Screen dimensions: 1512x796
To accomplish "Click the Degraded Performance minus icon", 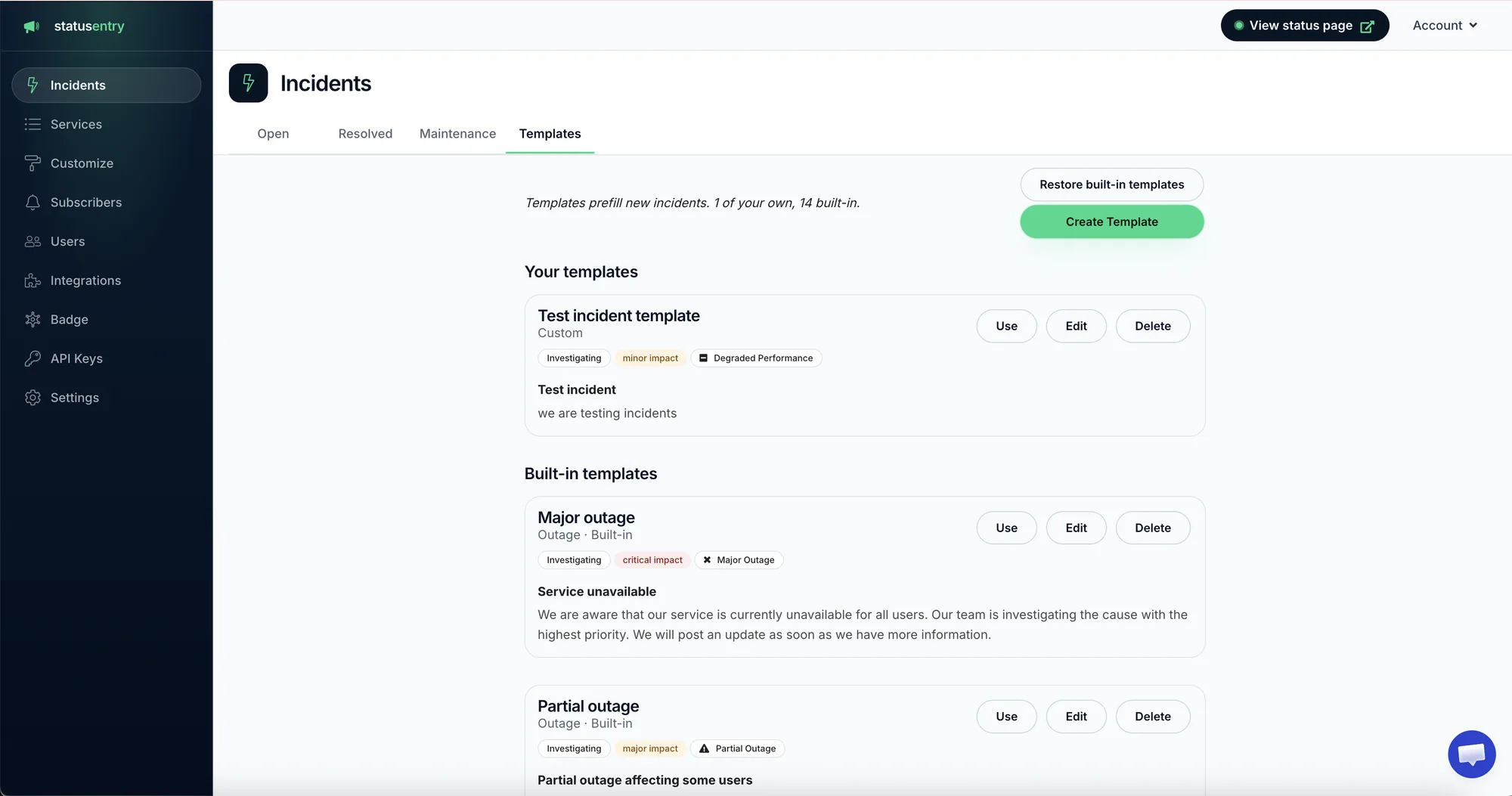I will tap(703, 358).
